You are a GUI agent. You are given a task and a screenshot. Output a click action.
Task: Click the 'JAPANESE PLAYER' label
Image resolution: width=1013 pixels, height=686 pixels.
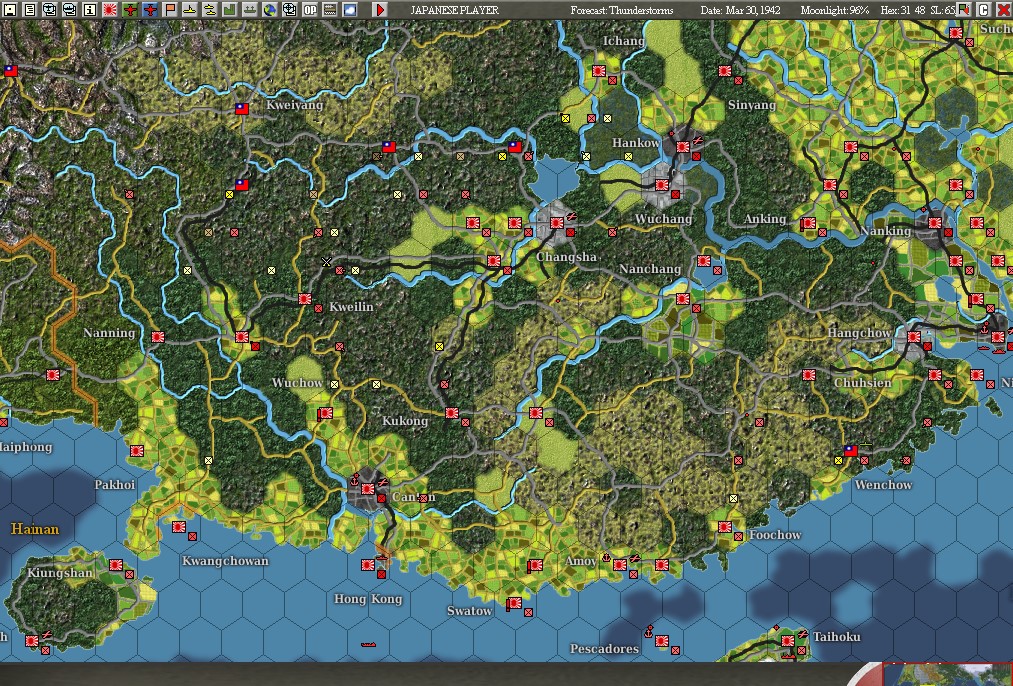click(x=455, y=10)
